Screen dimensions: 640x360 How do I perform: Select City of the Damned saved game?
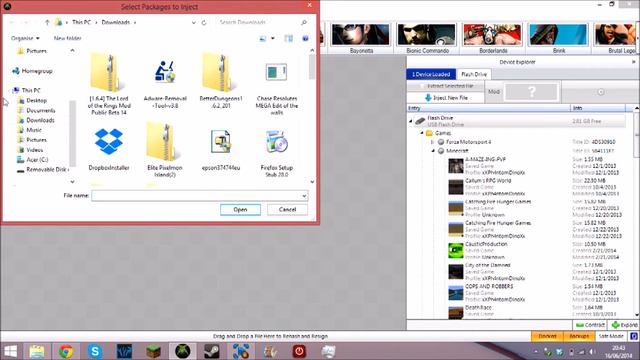537,271
